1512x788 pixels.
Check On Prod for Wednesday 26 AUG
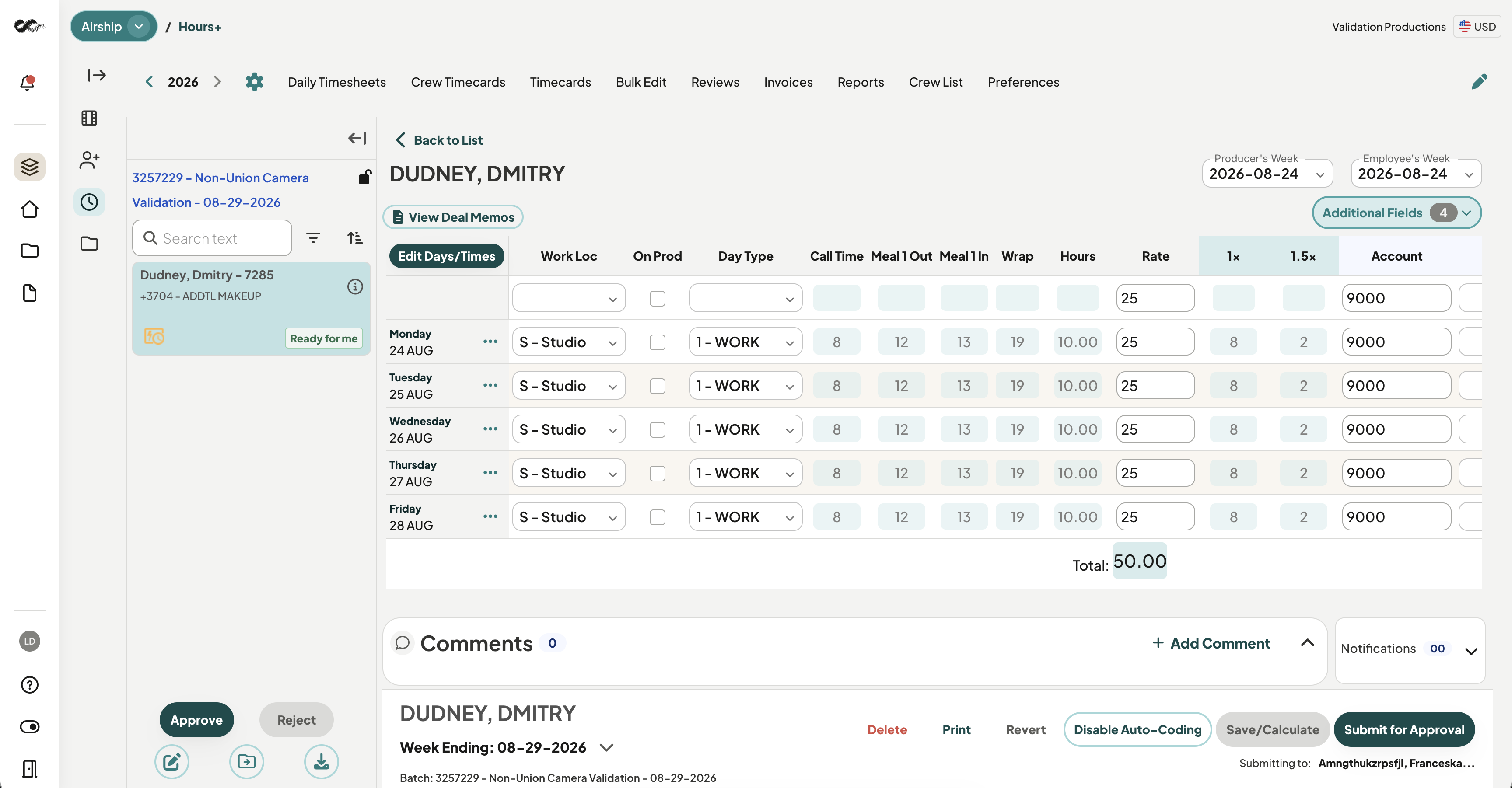(x=658, y=429)
